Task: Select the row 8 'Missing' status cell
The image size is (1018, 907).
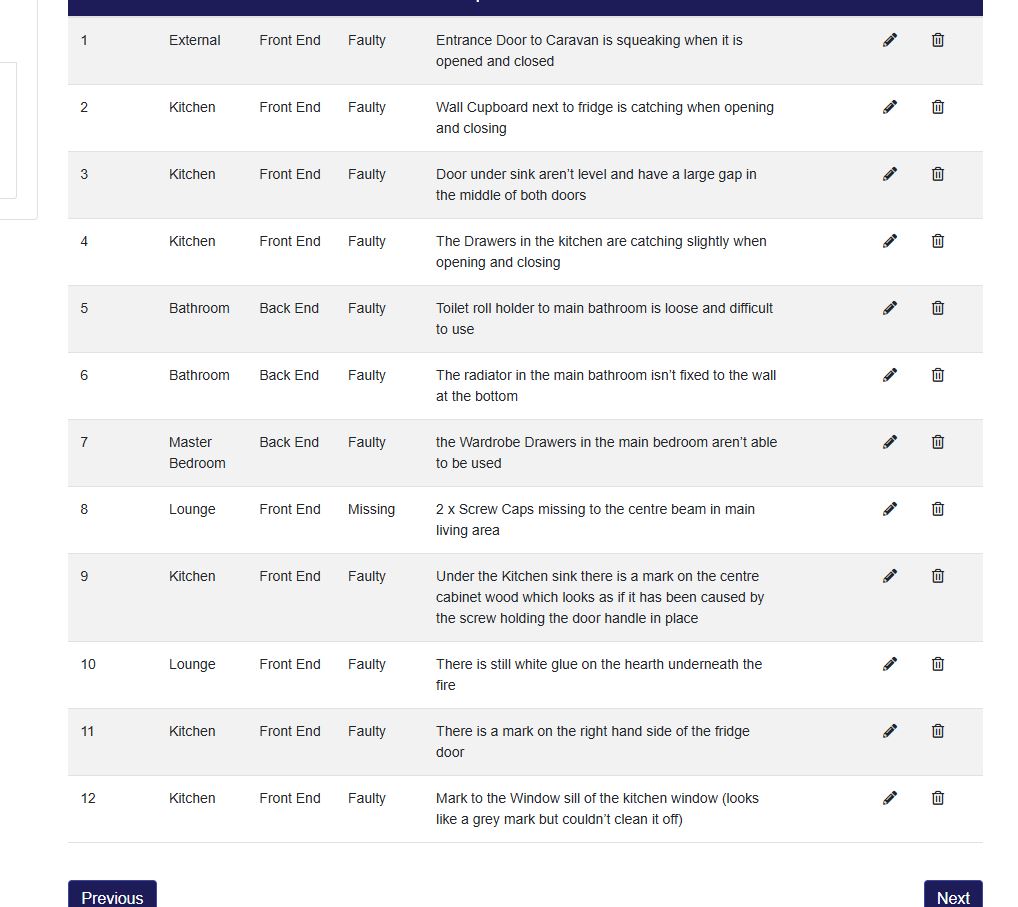Action: pyautogui.click(x=371, y=509)
